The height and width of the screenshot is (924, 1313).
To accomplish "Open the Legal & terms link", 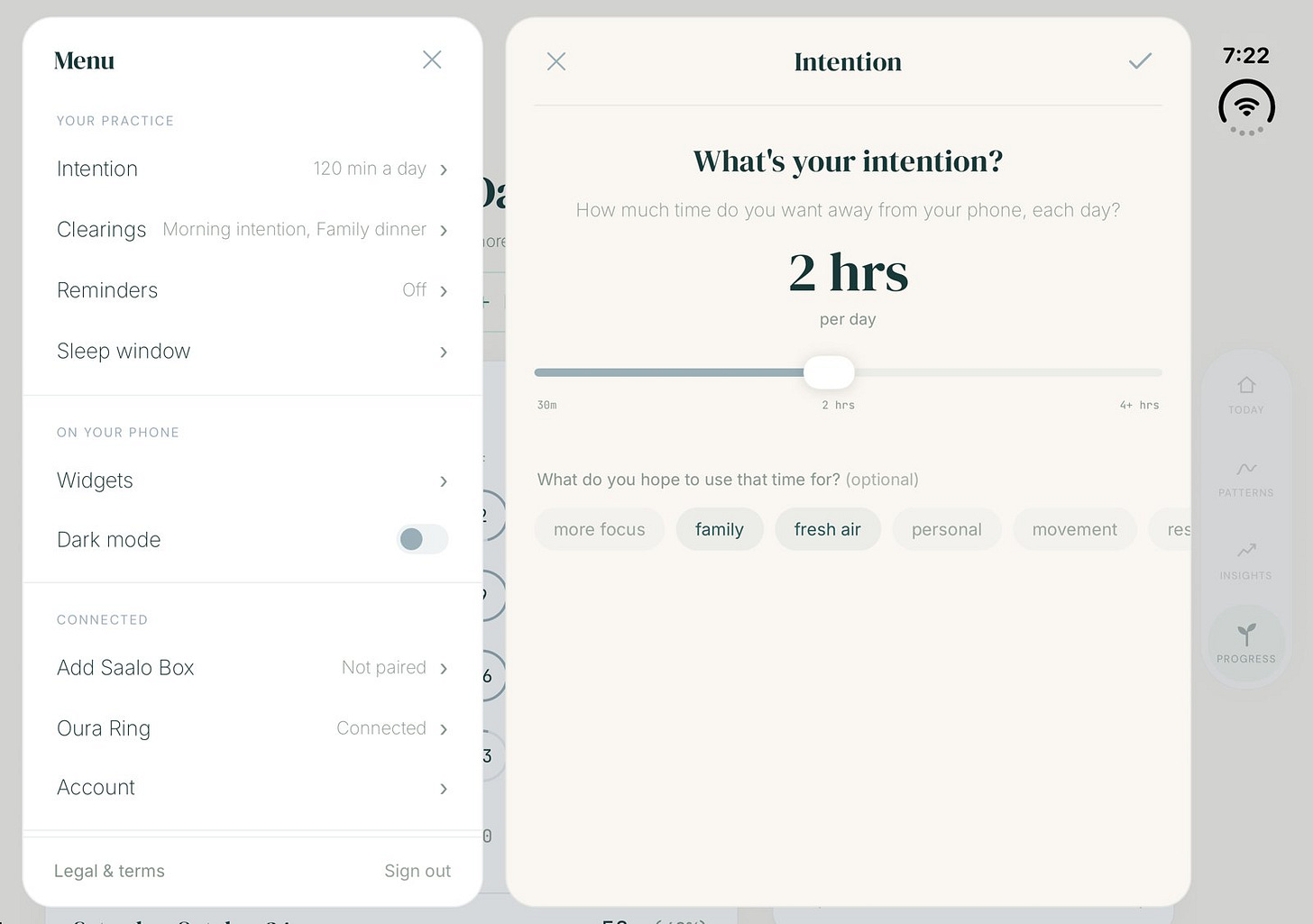I will (x=109, y=871).
